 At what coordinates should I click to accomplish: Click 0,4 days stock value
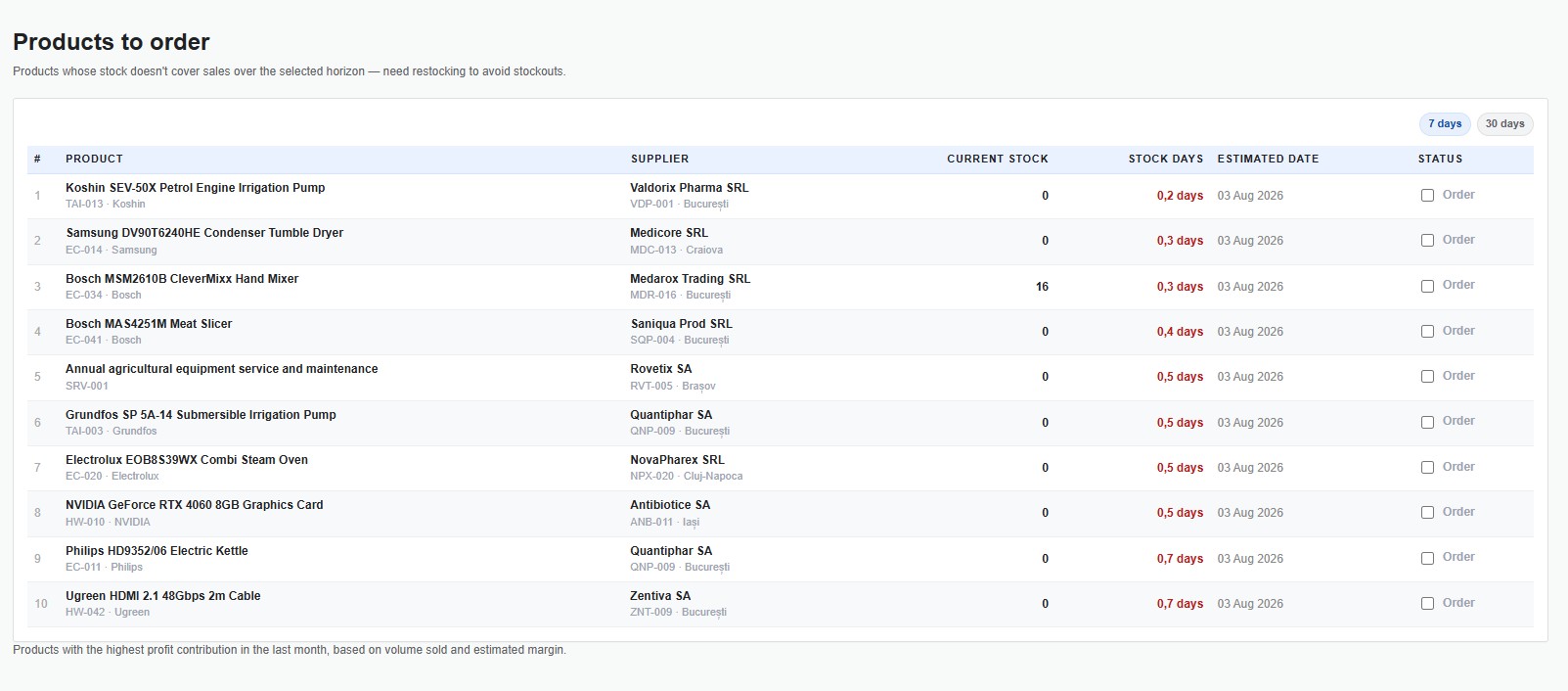coord(1180,332)
